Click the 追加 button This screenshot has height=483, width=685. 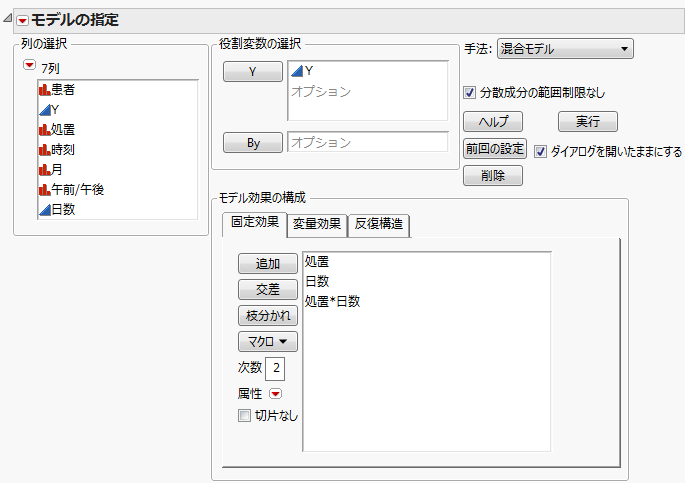click(268, 264)
